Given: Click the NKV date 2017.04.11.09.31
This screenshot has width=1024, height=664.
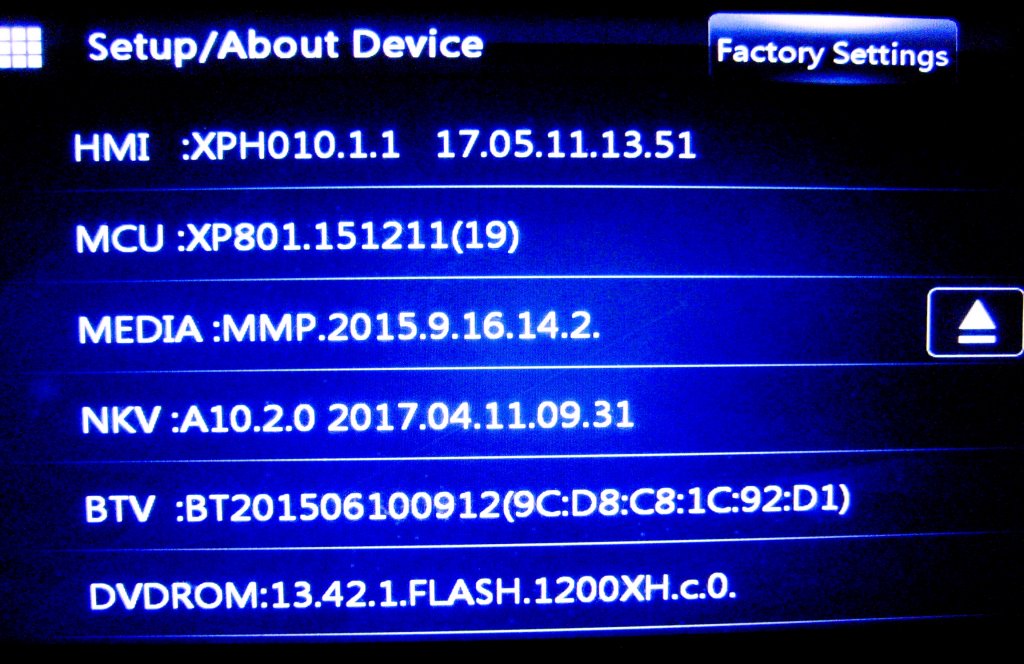Looking at the screenshot, I should click(481, 416).
